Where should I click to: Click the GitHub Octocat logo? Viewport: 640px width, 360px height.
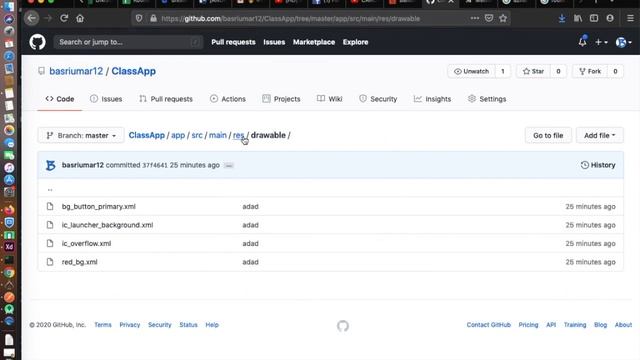(38, 42)
